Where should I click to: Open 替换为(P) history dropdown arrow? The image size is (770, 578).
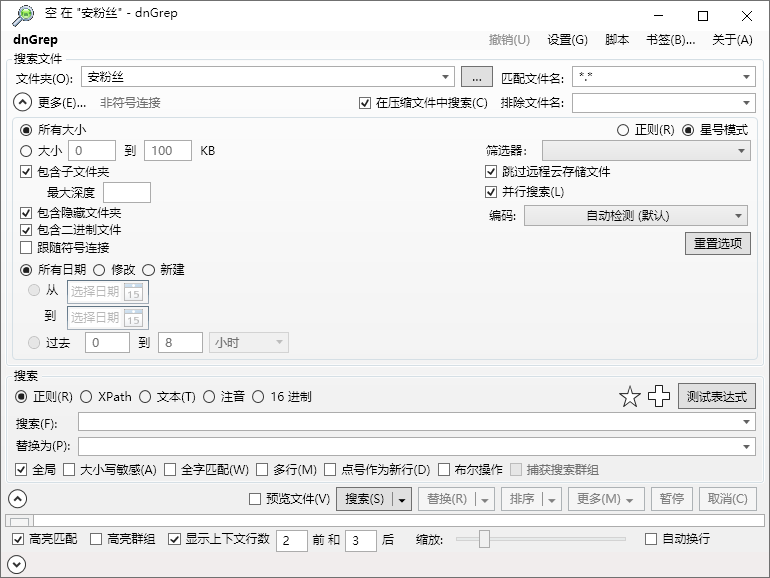[x=746, y=447]
